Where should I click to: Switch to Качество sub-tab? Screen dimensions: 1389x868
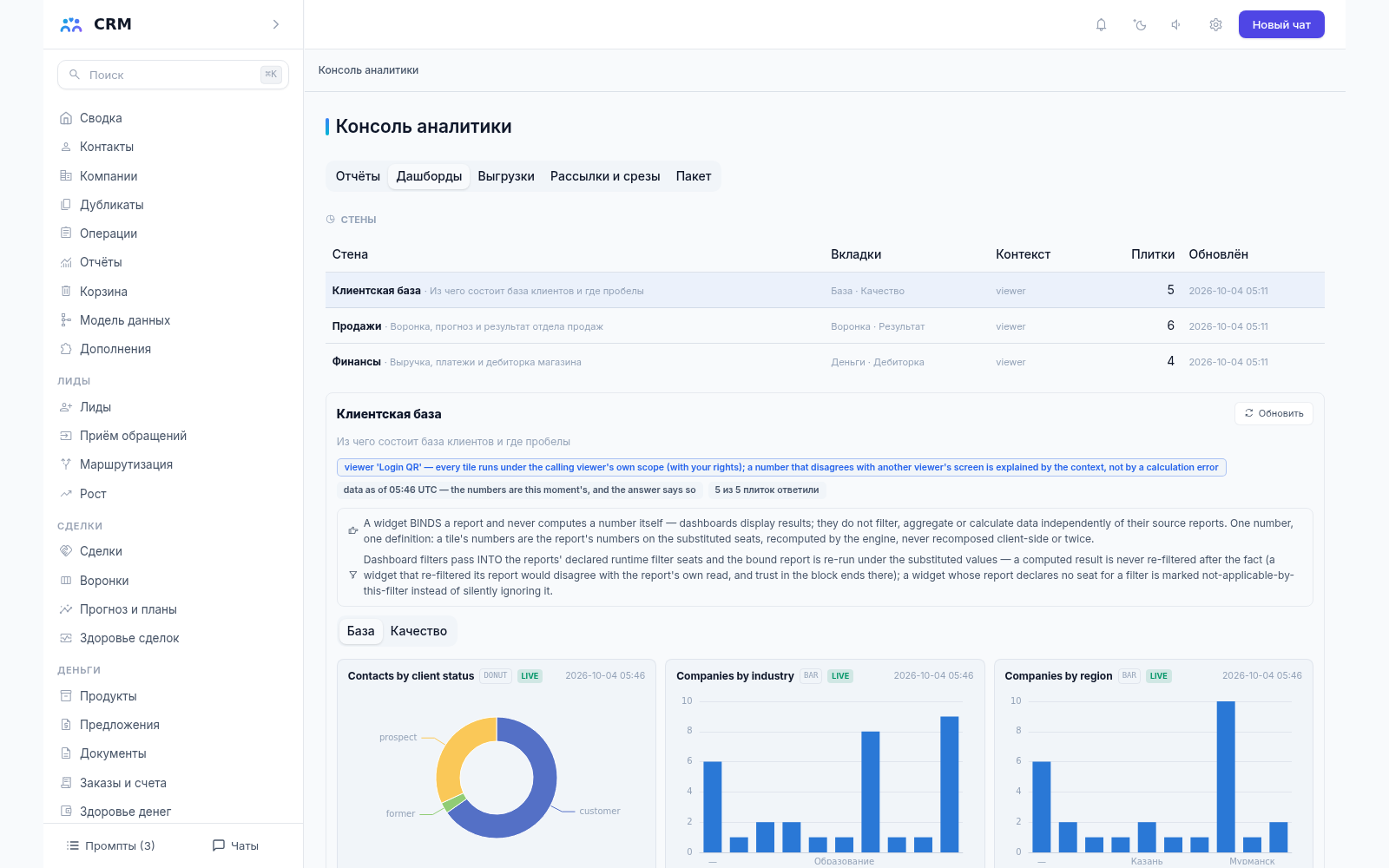418,631
